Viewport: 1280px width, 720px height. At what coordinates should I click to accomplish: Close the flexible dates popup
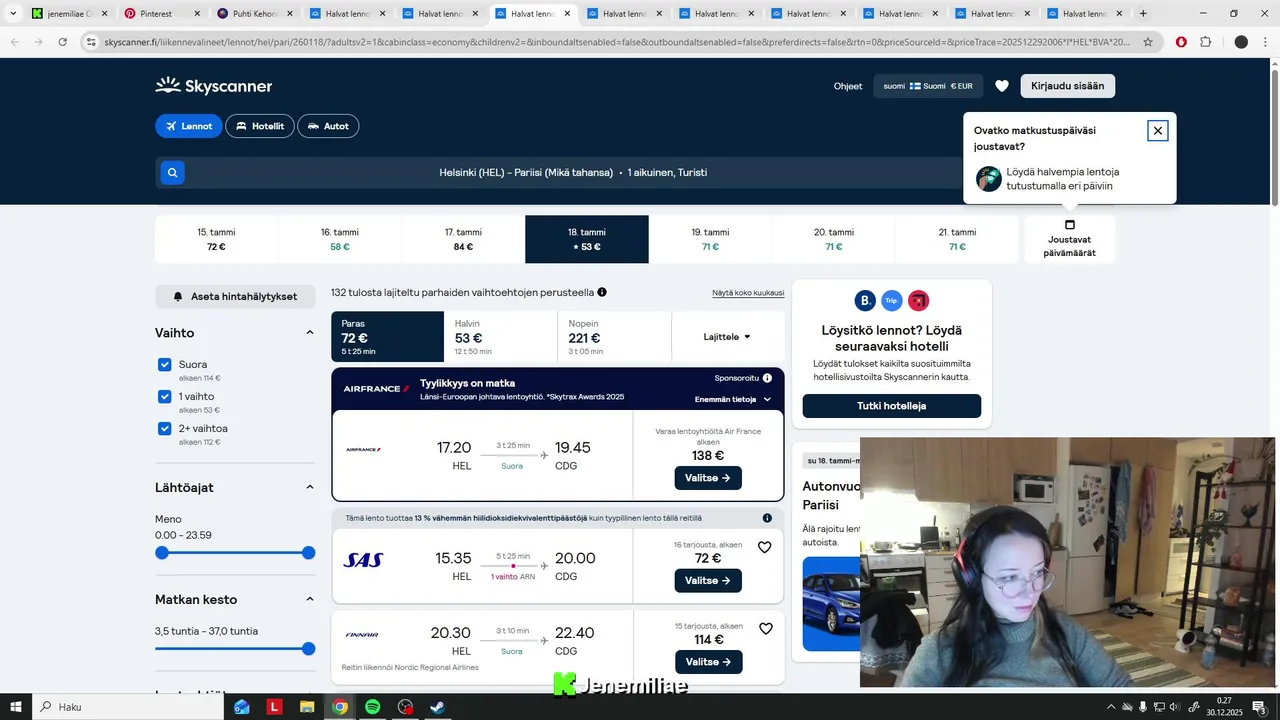click(1157, 131)
